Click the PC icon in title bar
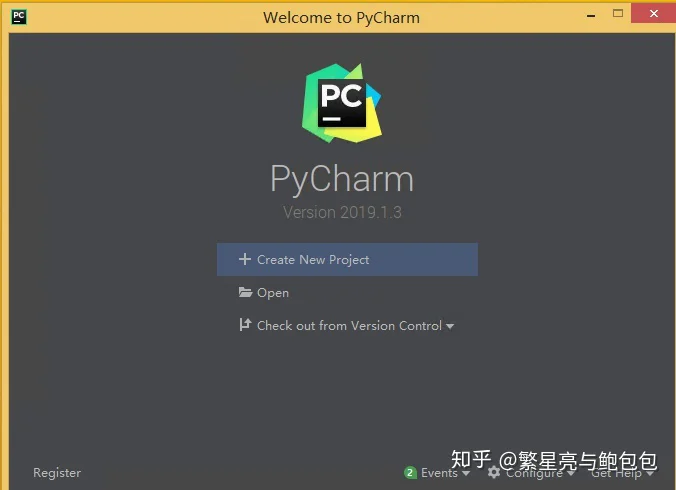 click(19, 17)
